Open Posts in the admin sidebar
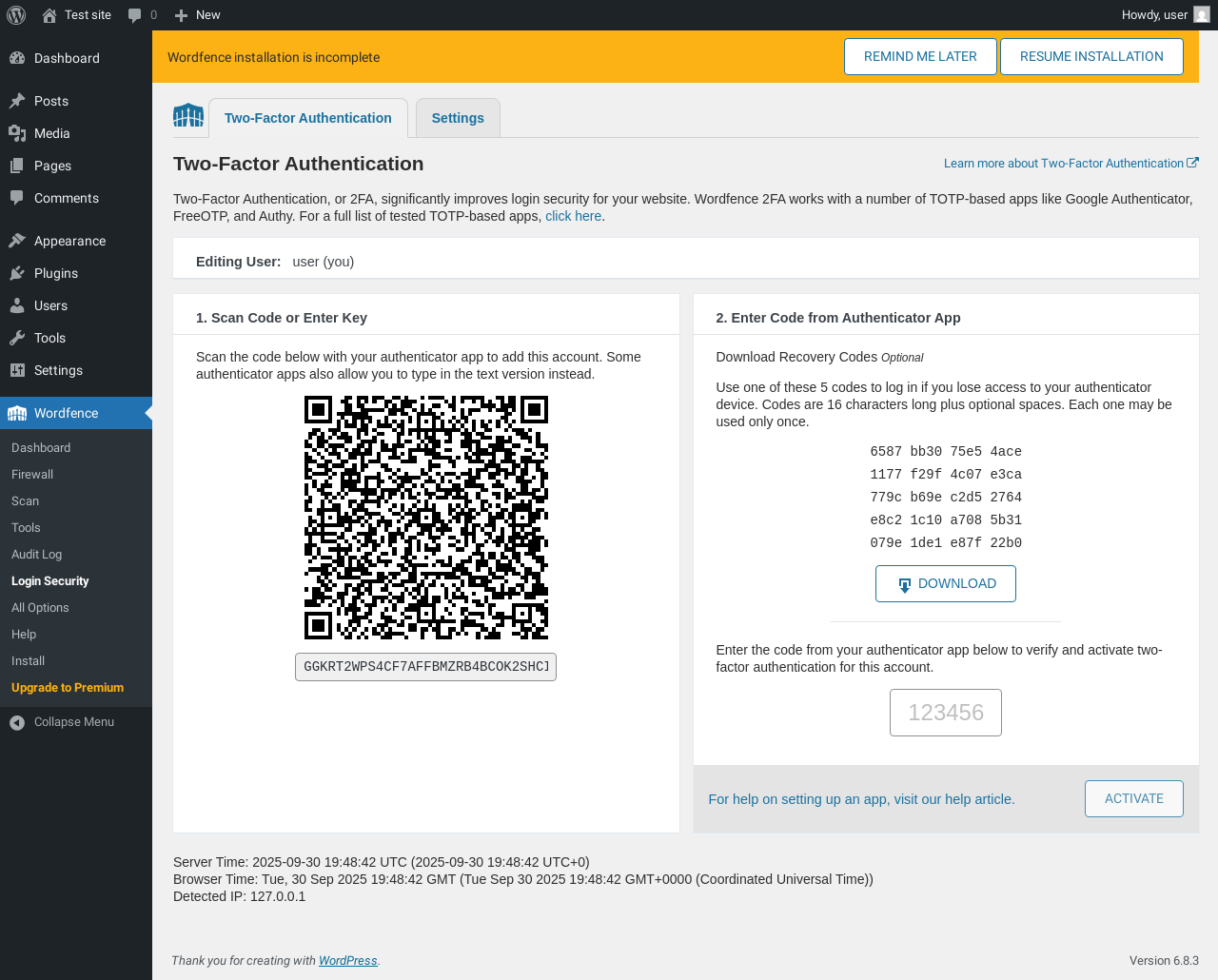 tap(51, 101)
